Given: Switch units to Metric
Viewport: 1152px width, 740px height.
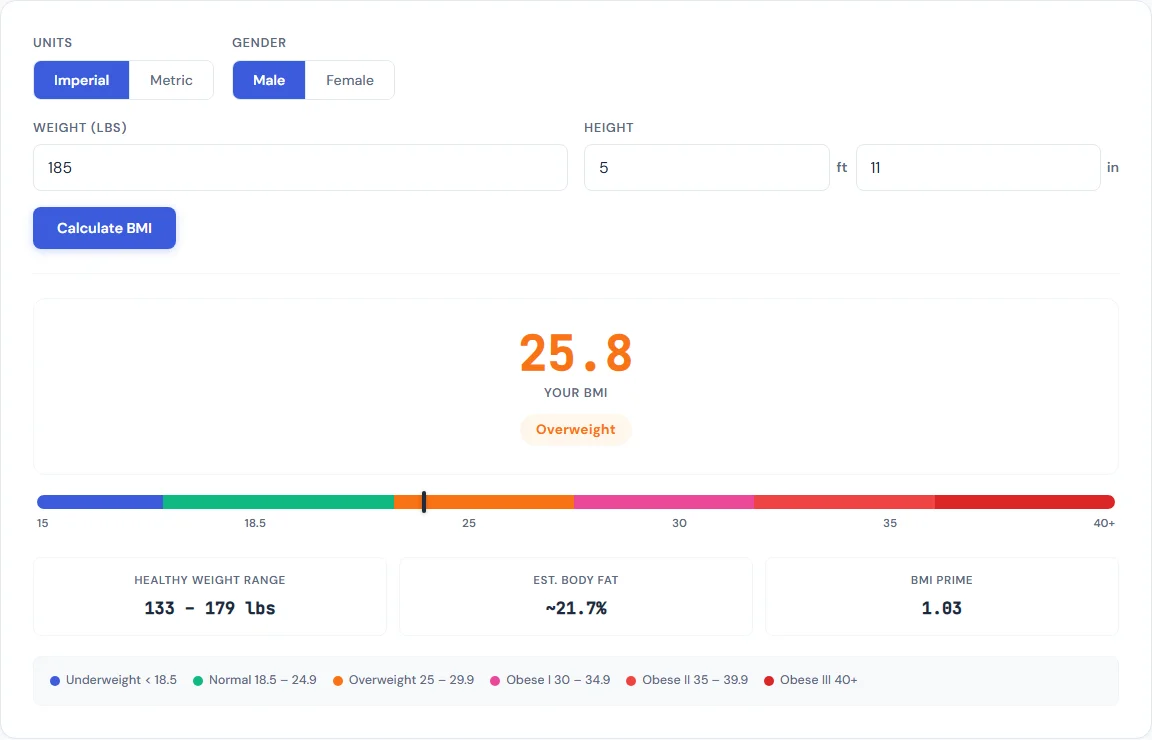Looking at the screenshot, I should tap(171, 80).
